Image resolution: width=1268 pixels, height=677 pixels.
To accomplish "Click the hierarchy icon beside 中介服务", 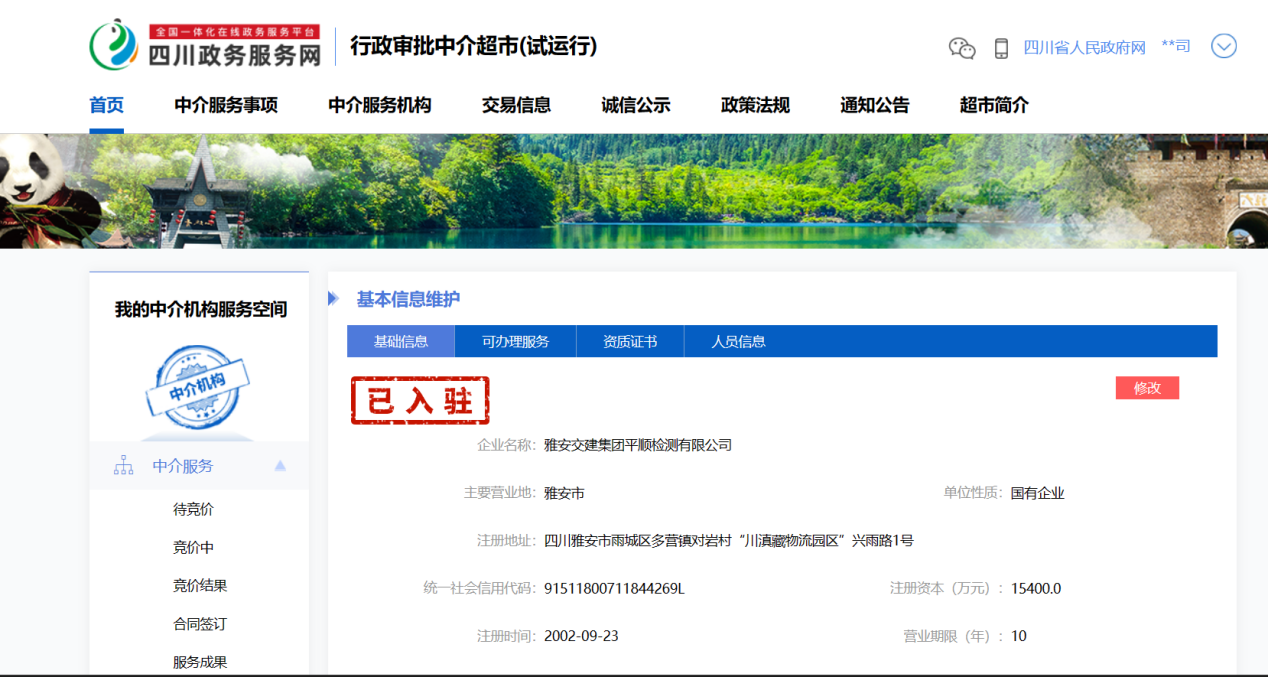I will 124,466.
